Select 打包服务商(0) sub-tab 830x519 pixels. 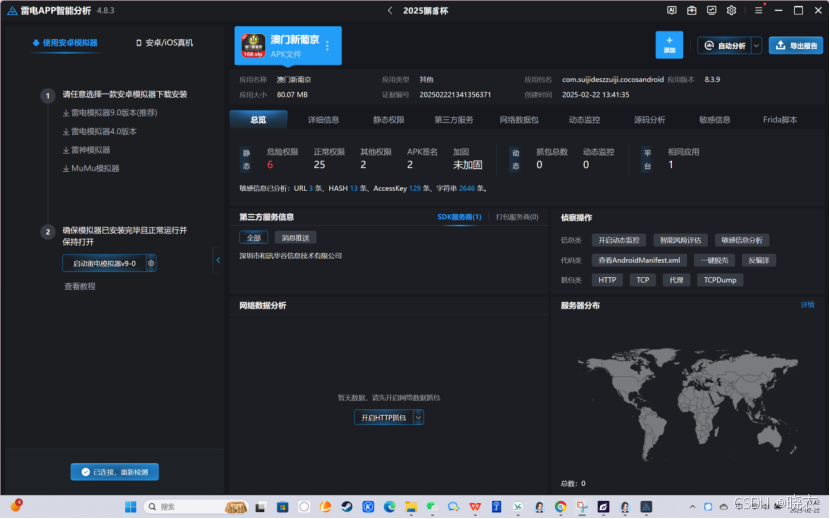(x=517, y=217)
